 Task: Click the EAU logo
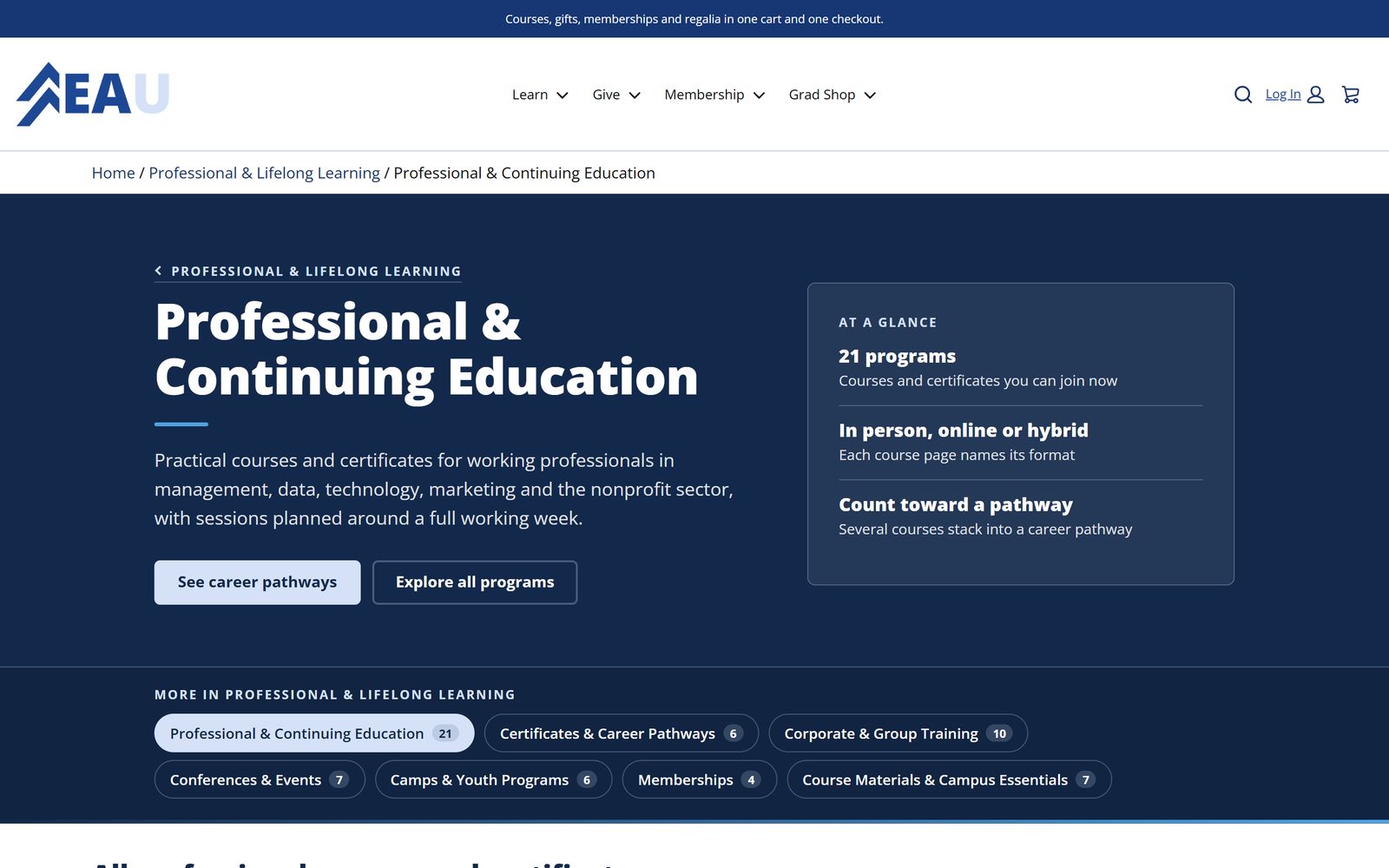pyautogui.click(x=93, y=94)
